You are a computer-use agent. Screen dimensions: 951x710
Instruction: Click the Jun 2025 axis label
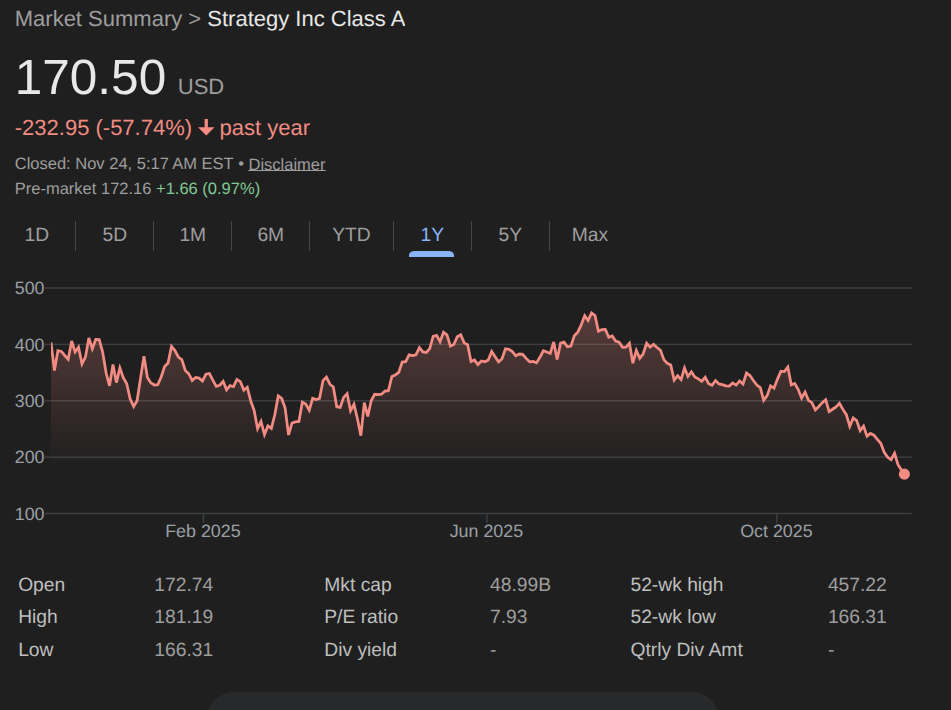486,531
